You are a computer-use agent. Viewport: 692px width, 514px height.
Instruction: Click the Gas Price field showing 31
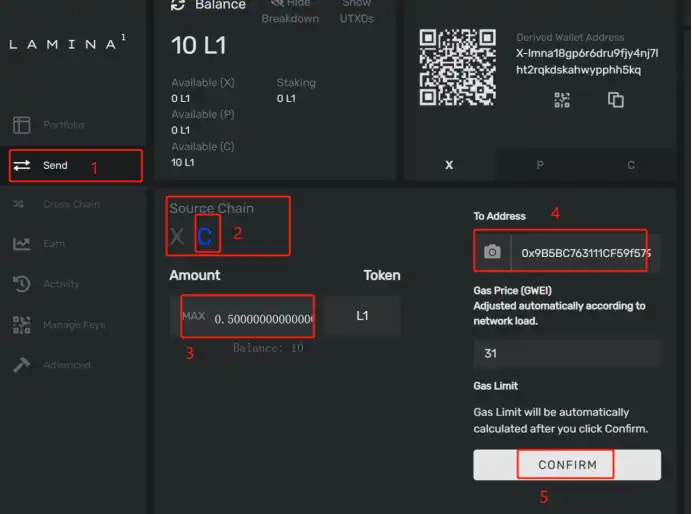tap(567, 353)
